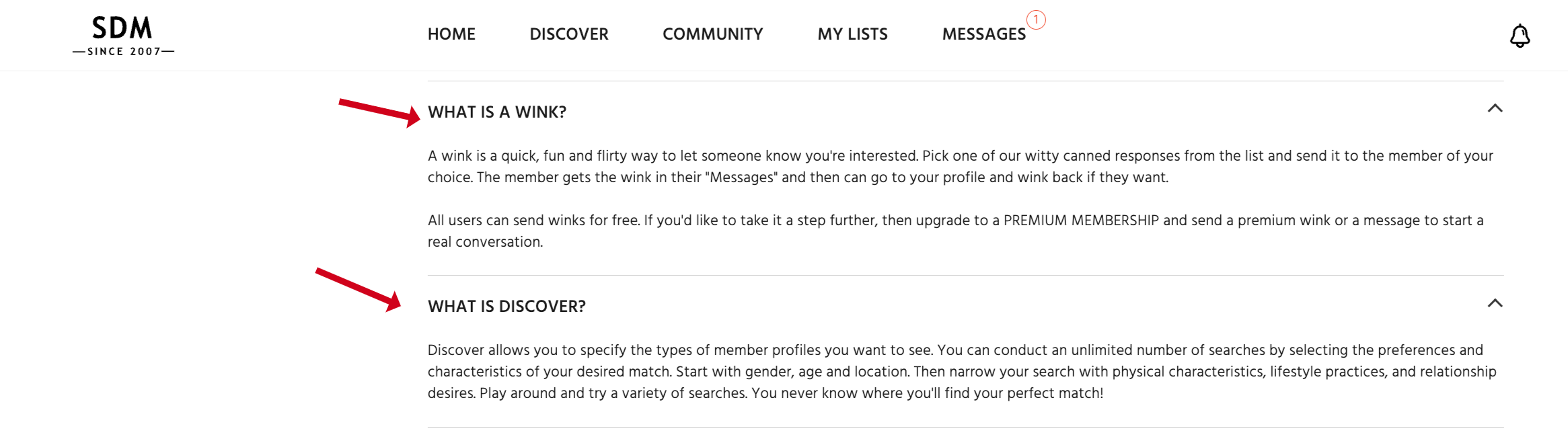The height and width of the screenshot is (437, 1568).
Task: Click the PREMIUM MEMBERSHIP text
Action: [1081, 221]
